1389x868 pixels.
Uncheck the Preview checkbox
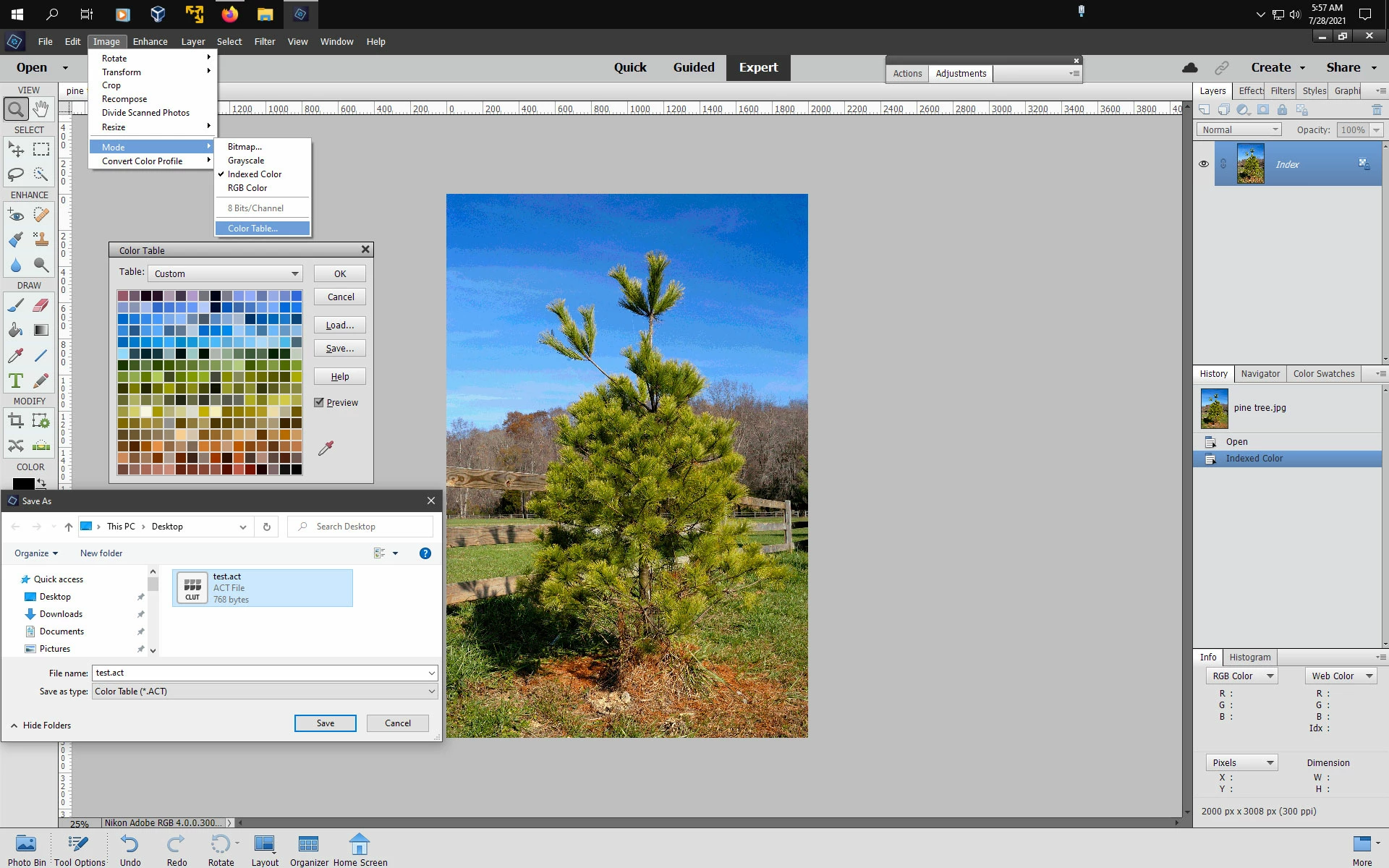click(319, 403)
